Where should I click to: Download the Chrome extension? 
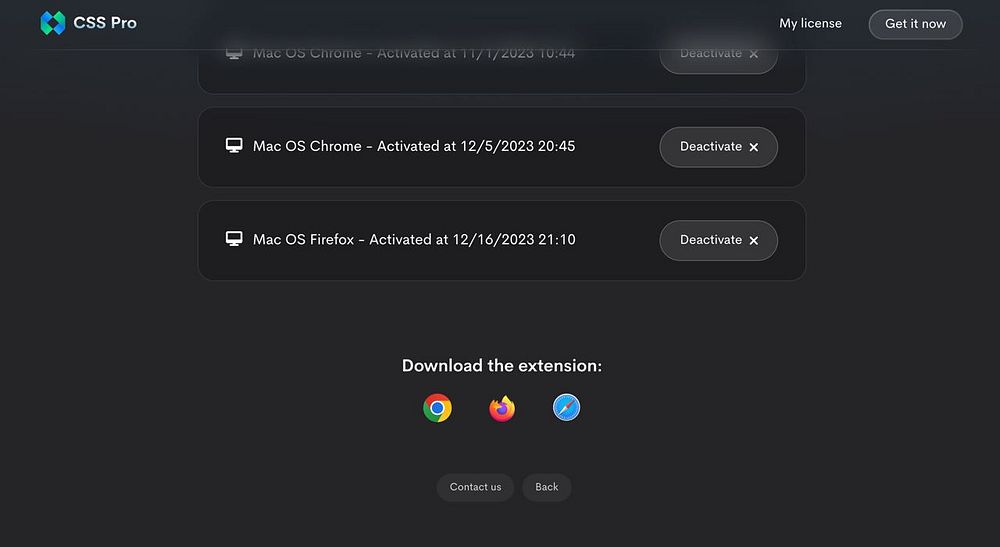tap(437, 408)
